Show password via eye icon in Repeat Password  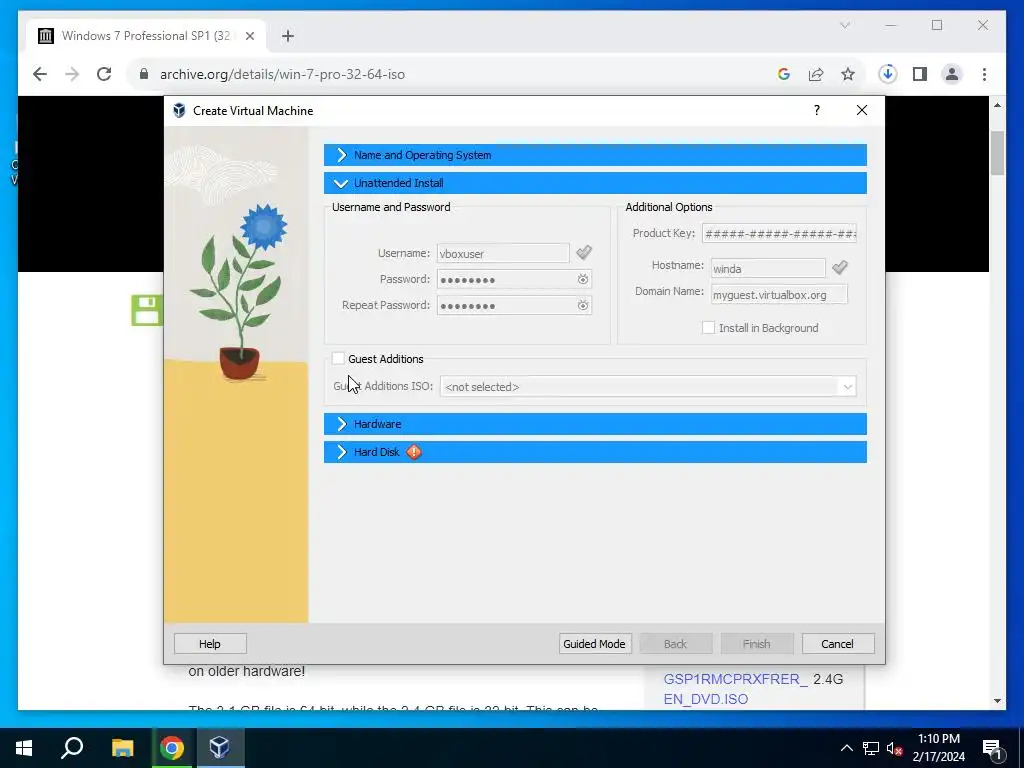[583, 306]
